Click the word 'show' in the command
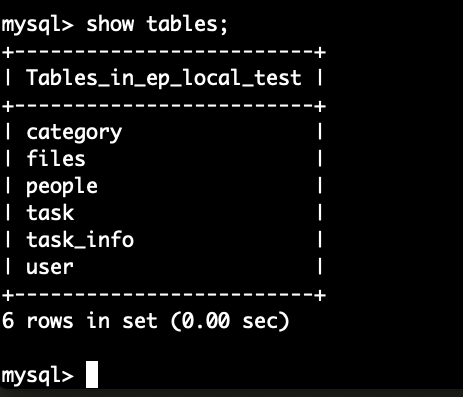The height and width of the screenshot is (397, 463). tap(110, 25)
